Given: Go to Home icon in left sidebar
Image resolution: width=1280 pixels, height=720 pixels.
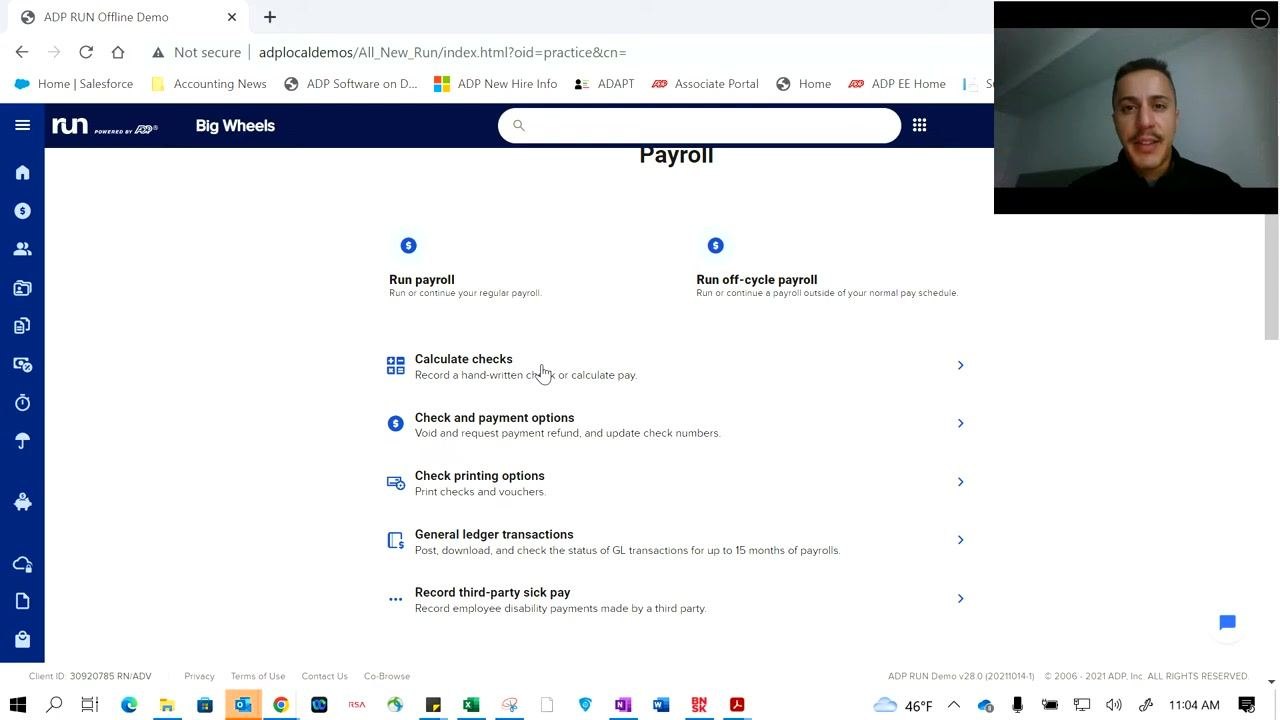Looking at the screenshot, I should point(22,173).
